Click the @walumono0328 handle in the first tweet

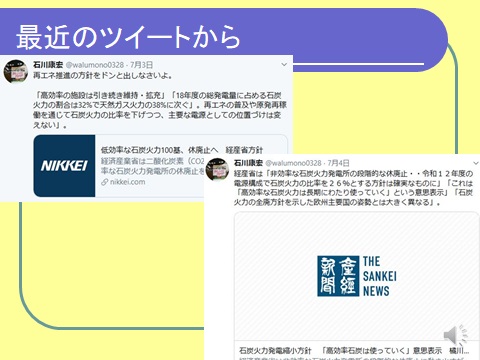(95, 65)
